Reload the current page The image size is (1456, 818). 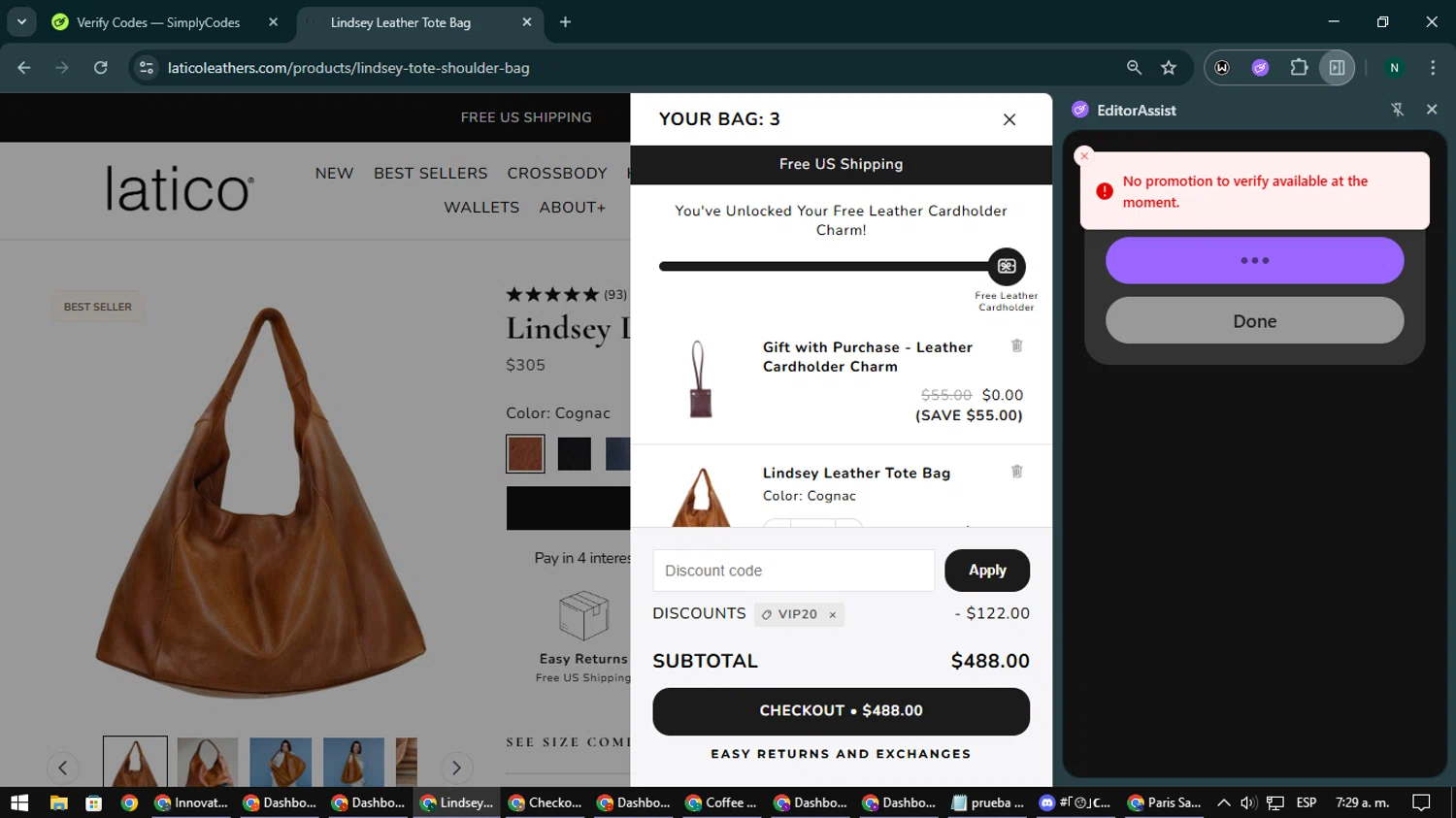tap(101, 68)
